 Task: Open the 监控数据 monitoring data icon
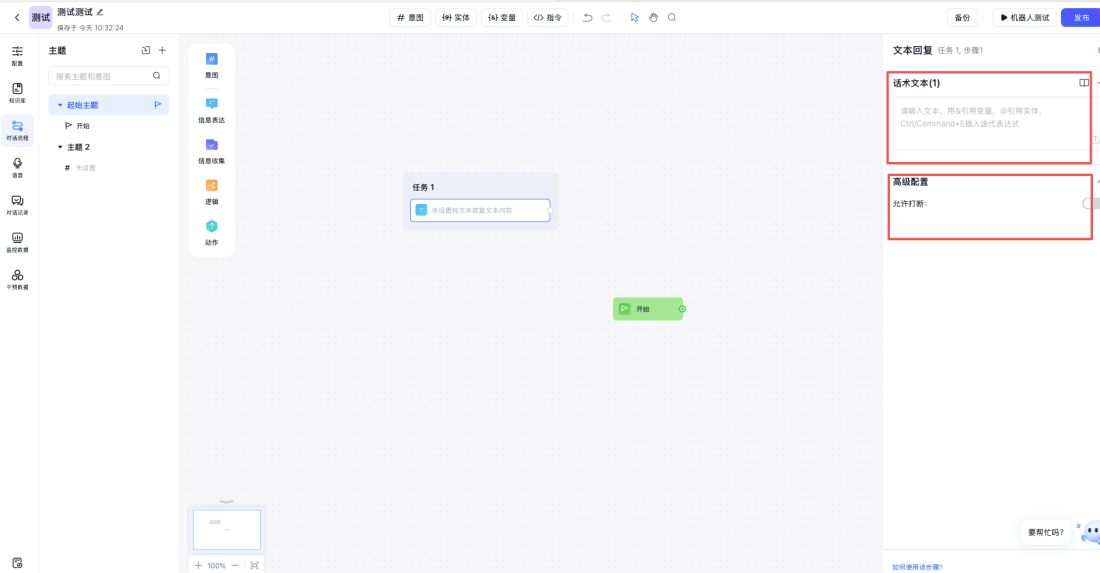click(x=17, y=241)
